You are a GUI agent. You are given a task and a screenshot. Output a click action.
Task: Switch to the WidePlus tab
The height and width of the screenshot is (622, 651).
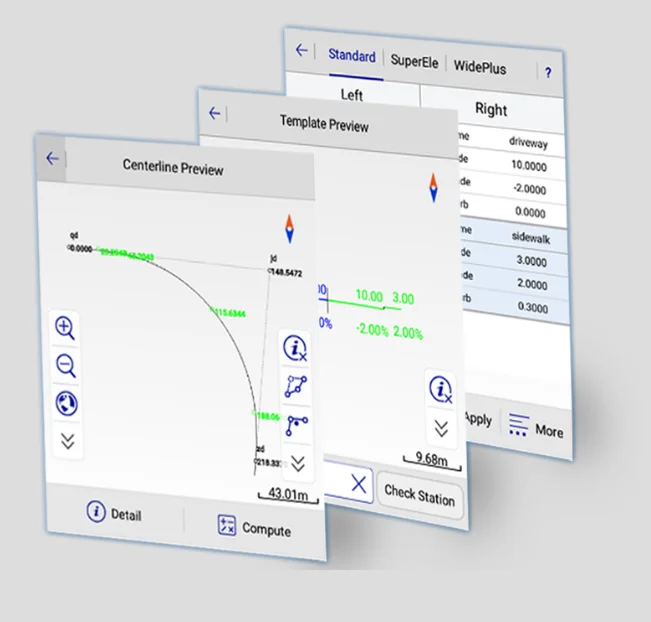click(x=480, y=67)
